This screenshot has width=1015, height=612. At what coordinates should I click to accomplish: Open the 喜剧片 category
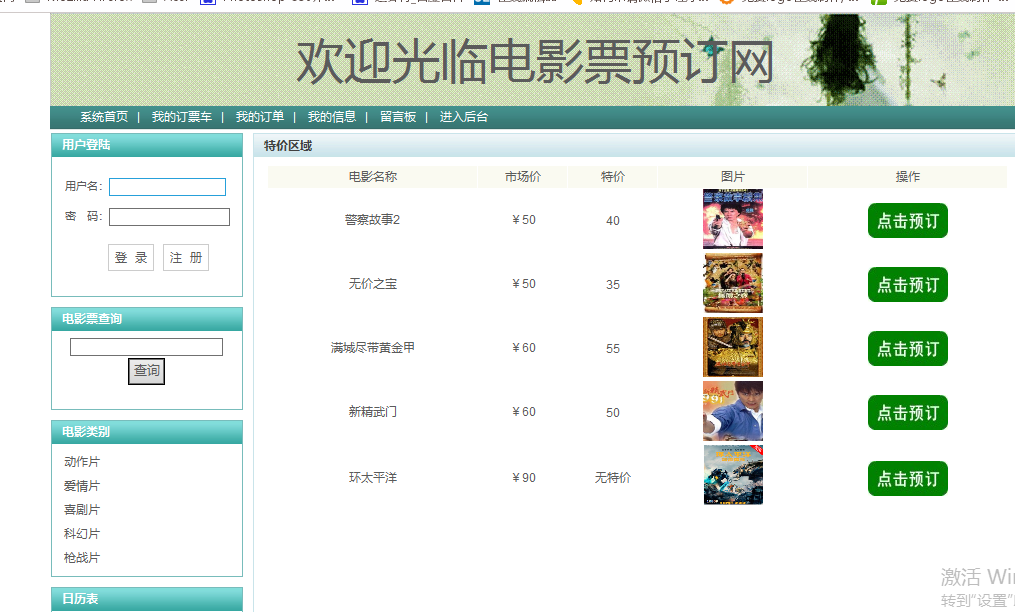pyautogui.click(x=82, y=510)
